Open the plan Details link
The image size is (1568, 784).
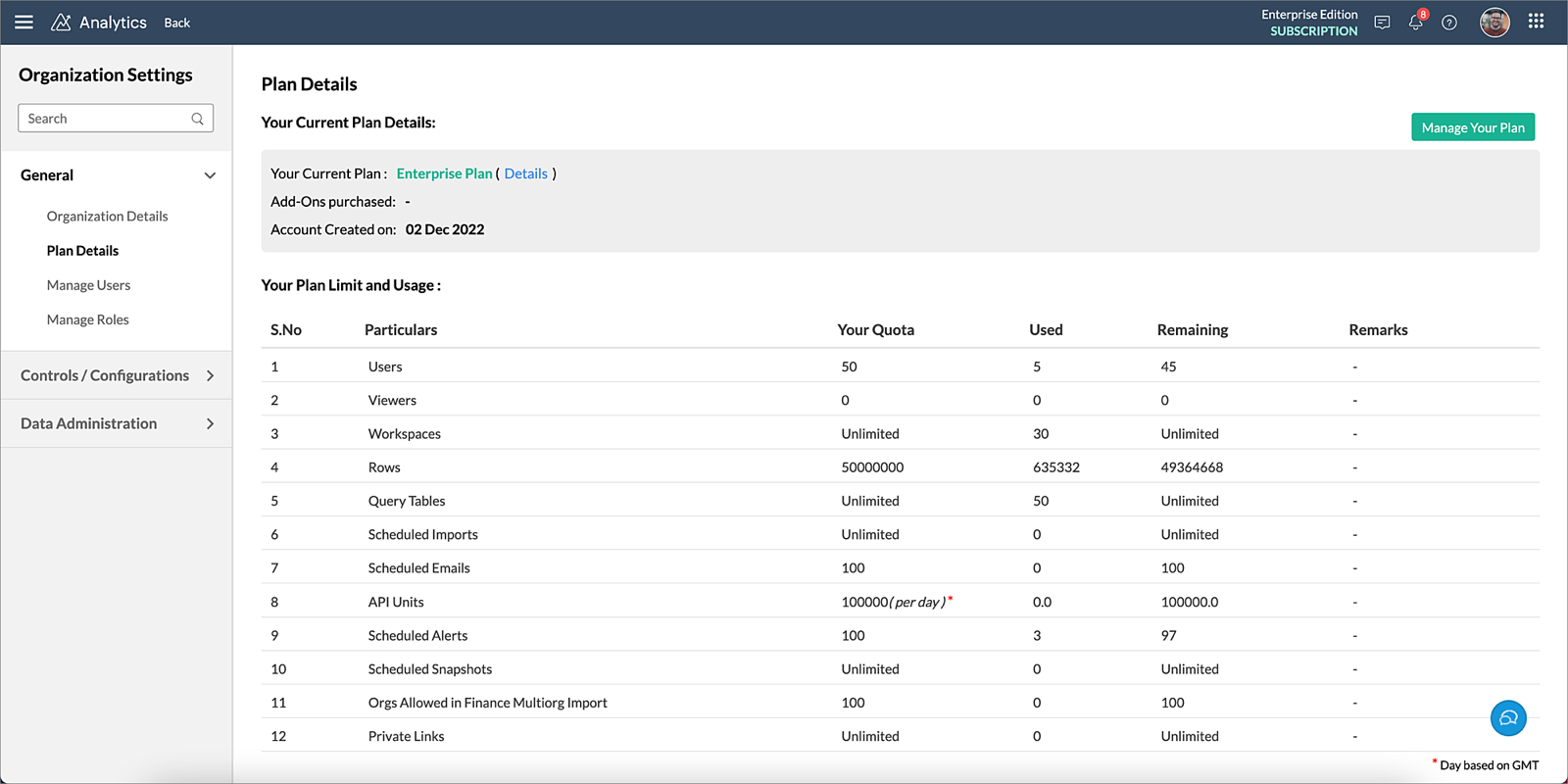coord(525,173)
